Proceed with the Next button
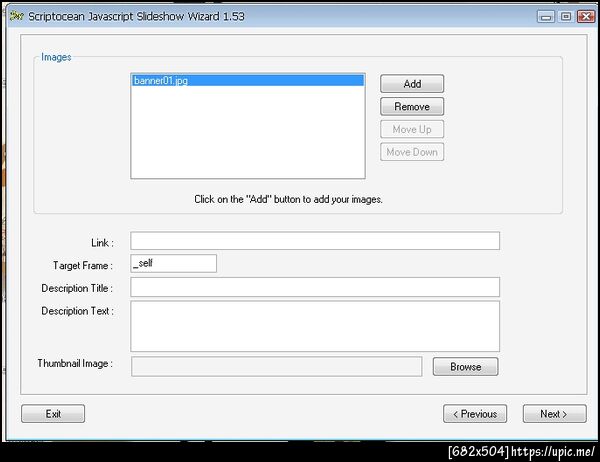 pos(554,414)
